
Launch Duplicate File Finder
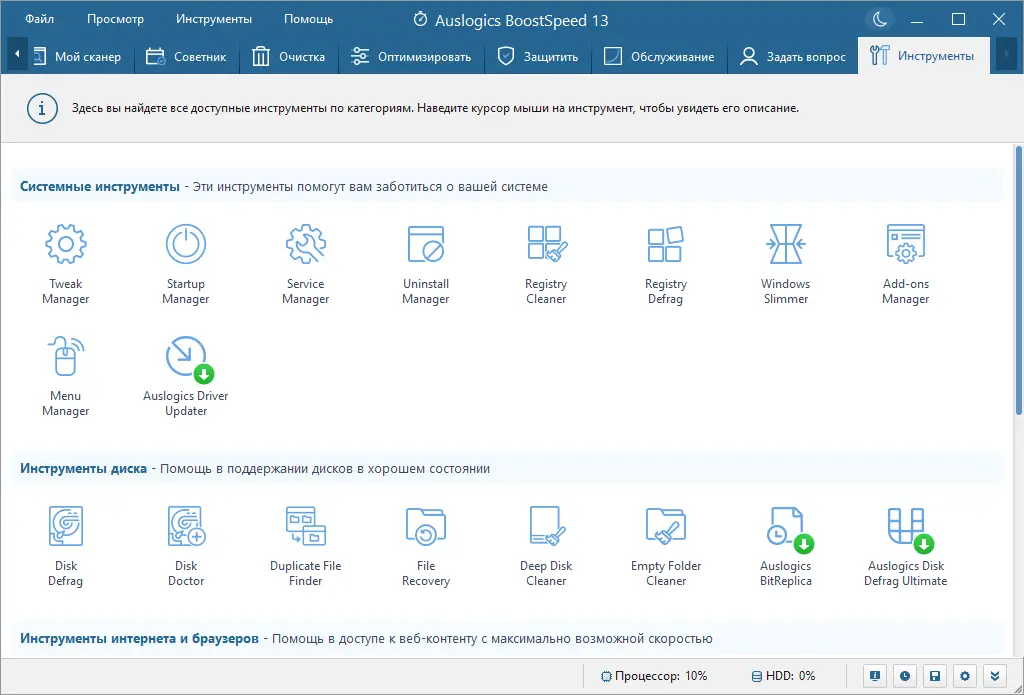pyautogui.click(x=306, y=546)
